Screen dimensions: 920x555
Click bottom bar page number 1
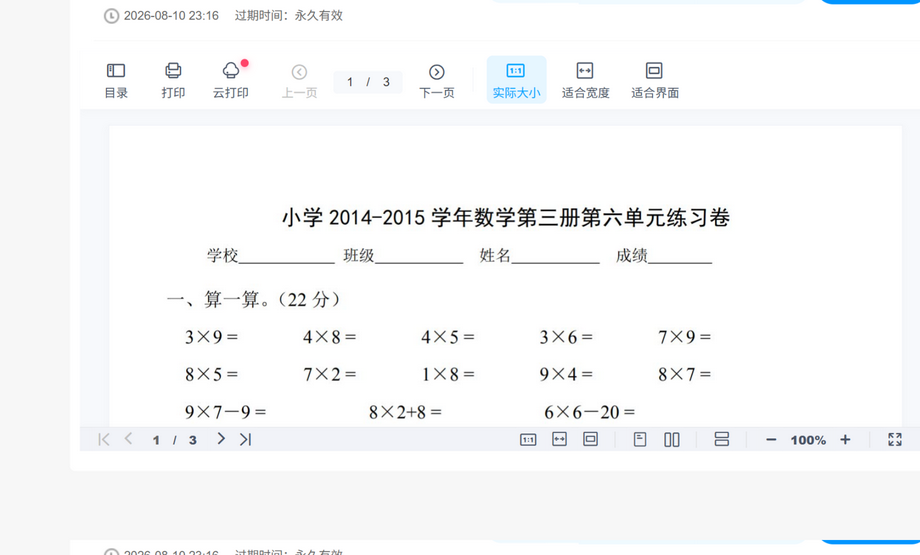point(156,440)
